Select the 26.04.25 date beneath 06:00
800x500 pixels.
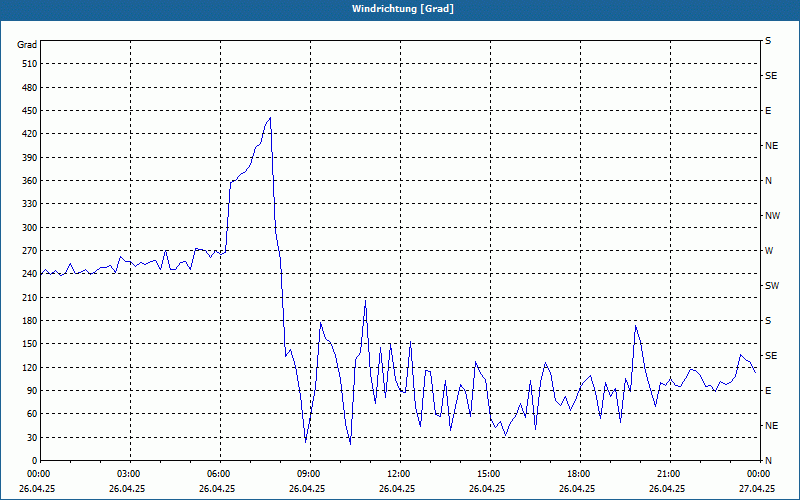(x=217, y=488)
